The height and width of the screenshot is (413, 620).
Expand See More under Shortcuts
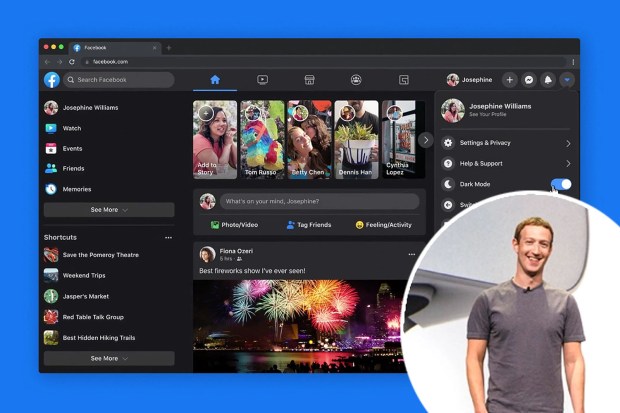pos(109,358)
